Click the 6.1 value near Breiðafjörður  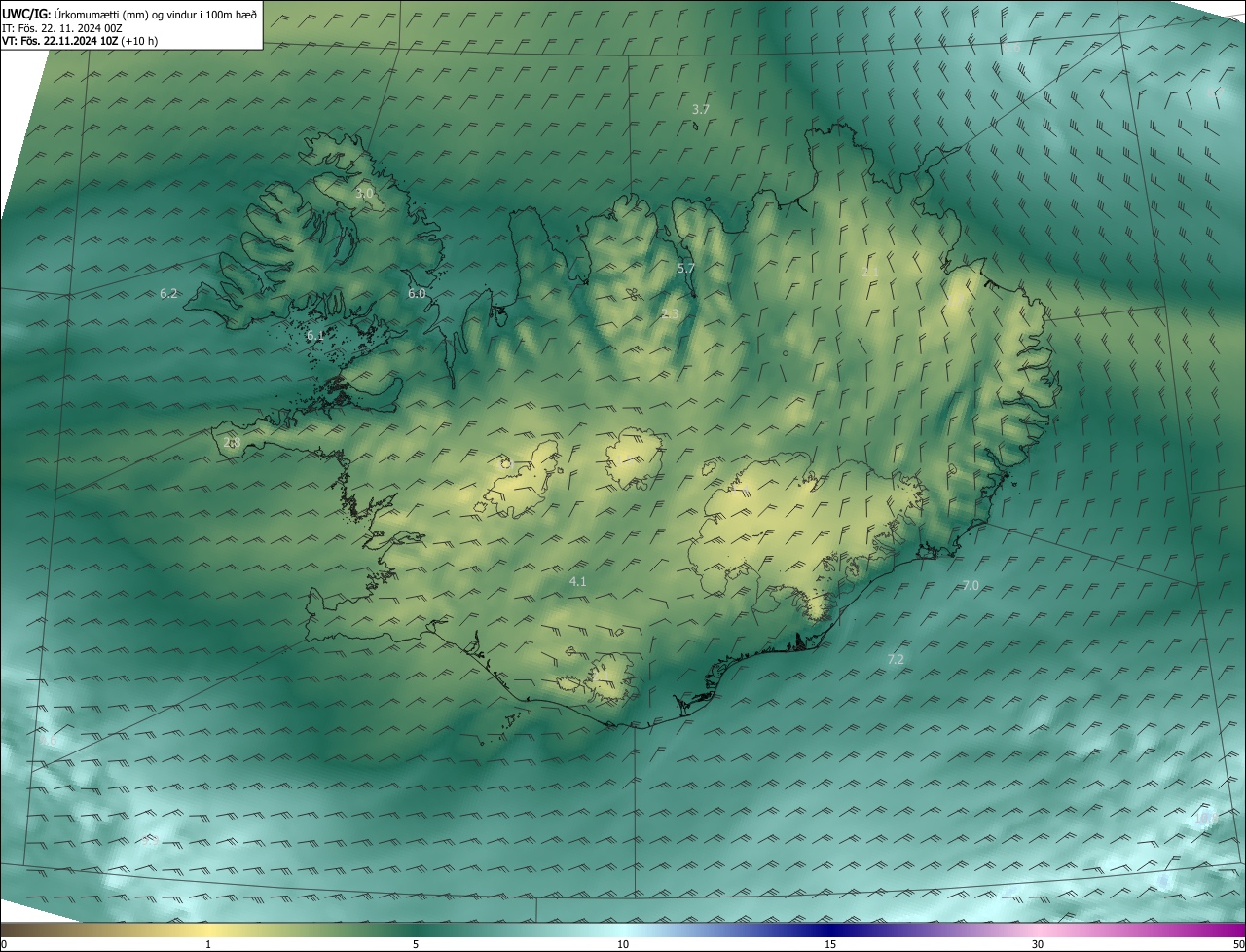[315, 335]
